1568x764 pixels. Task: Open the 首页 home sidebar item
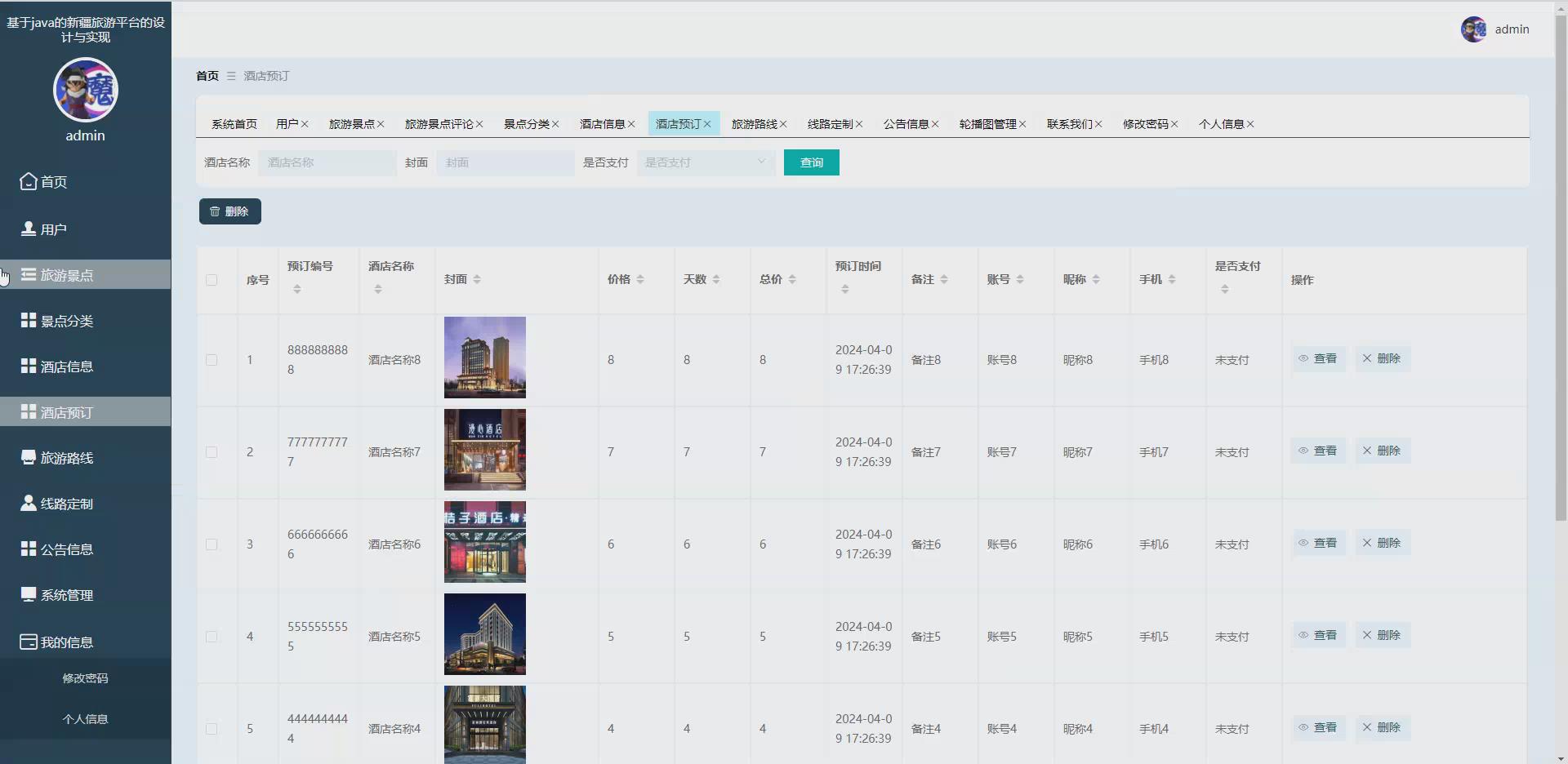85,182
